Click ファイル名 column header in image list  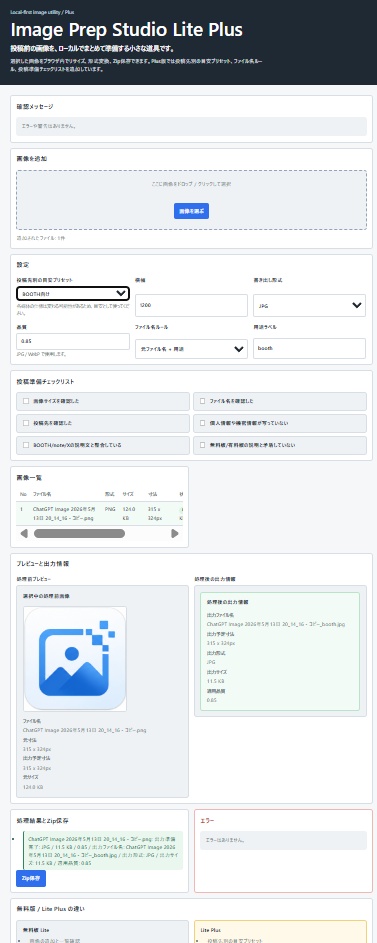[42, 494]
